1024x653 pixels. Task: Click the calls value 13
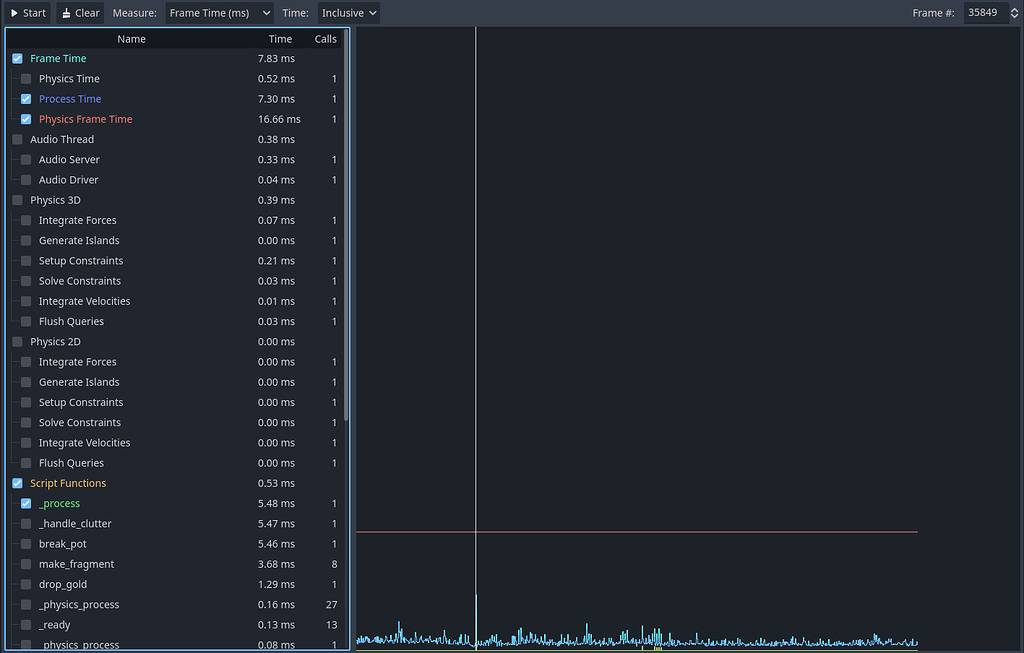coord(332,626)
